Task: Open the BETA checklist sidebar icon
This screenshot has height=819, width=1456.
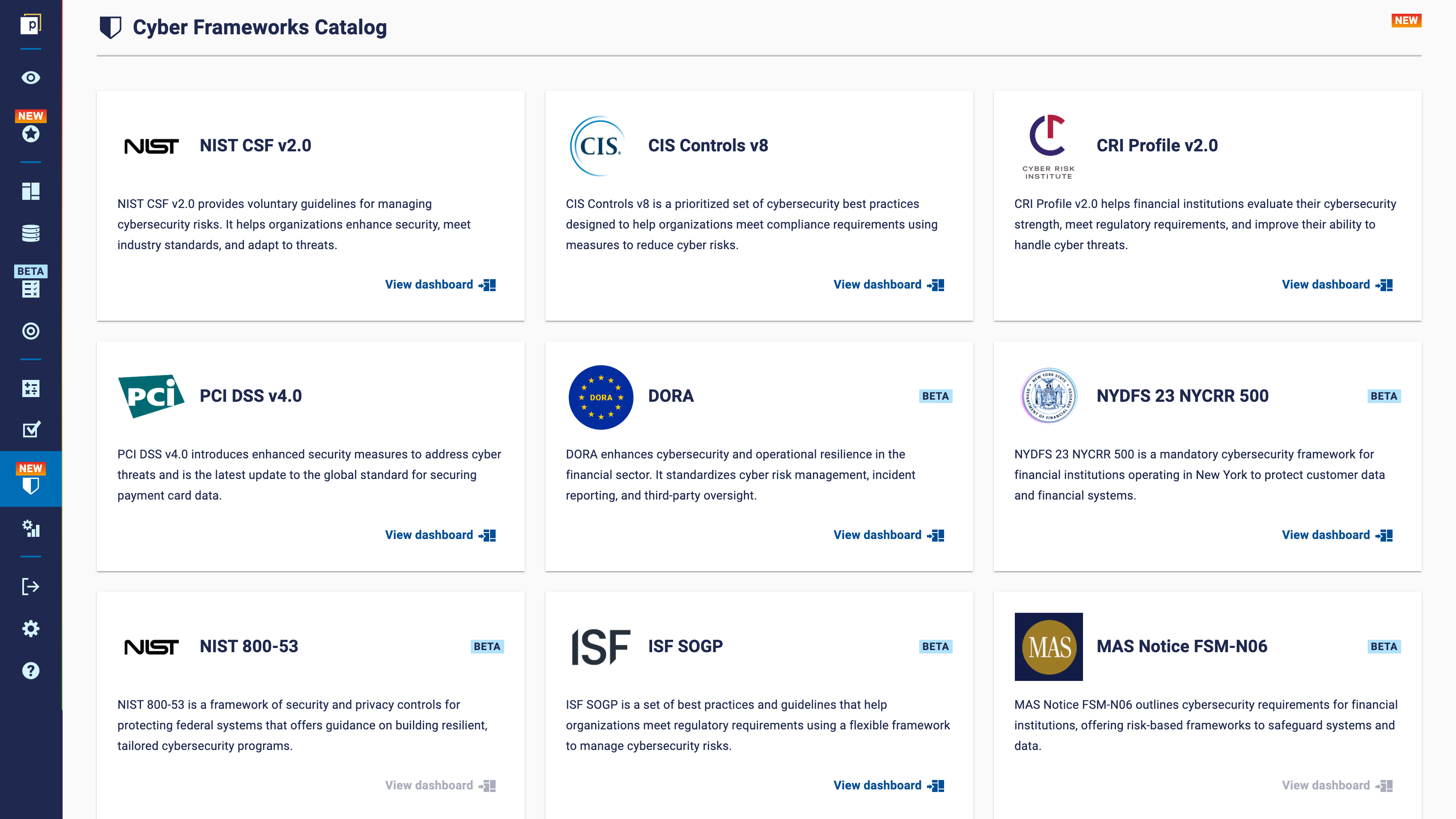Action: click(30, 289)
